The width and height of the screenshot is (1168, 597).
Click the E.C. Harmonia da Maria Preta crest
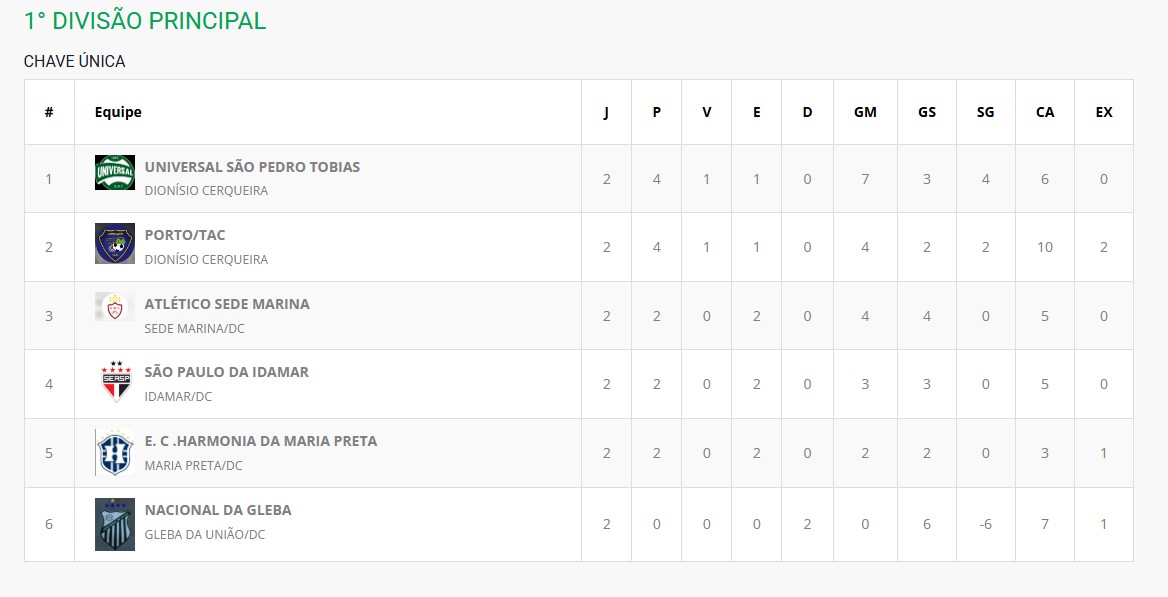(114, 452)
